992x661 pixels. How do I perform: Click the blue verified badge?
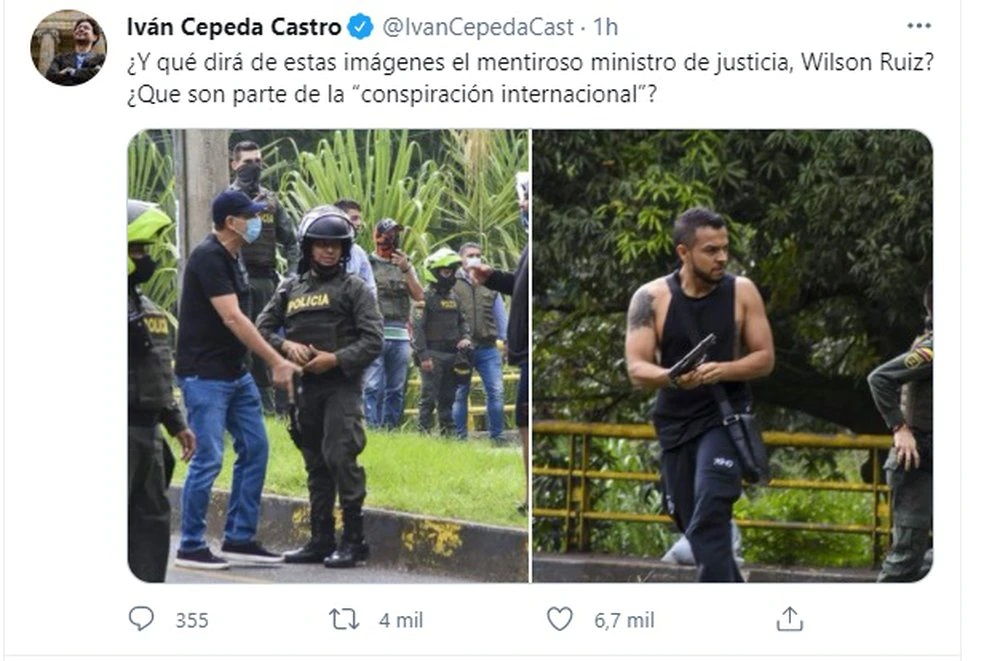[x=361, y=27]
